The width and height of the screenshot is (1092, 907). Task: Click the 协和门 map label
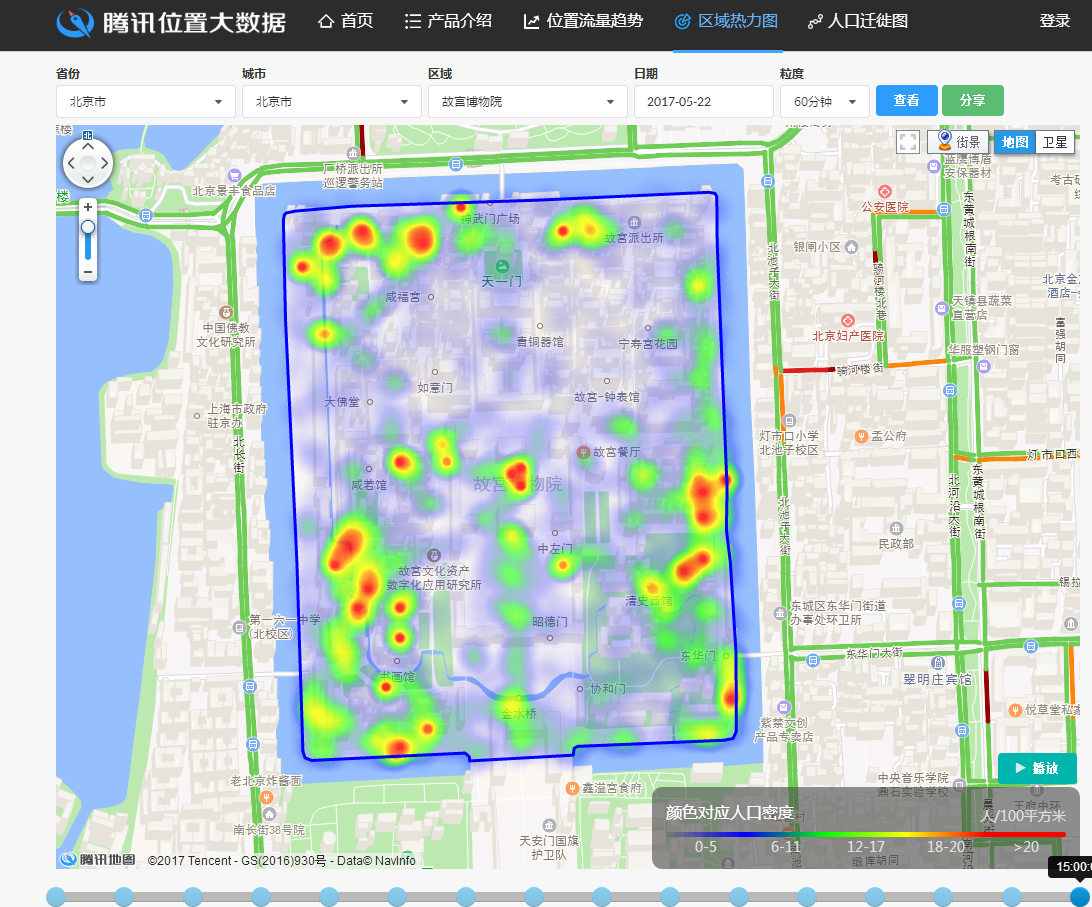(607, 688)
